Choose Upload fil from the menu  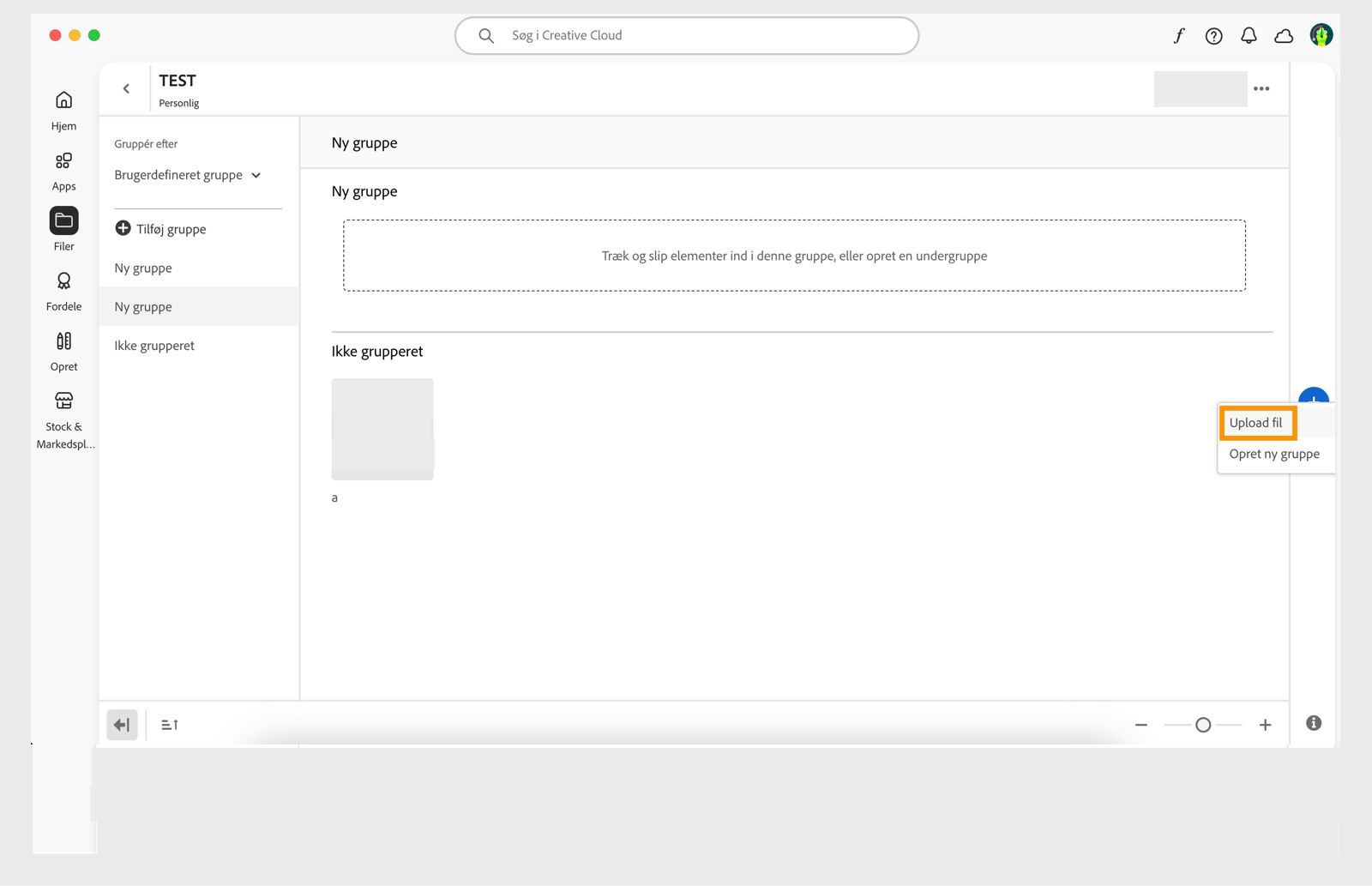[1256, 423]
